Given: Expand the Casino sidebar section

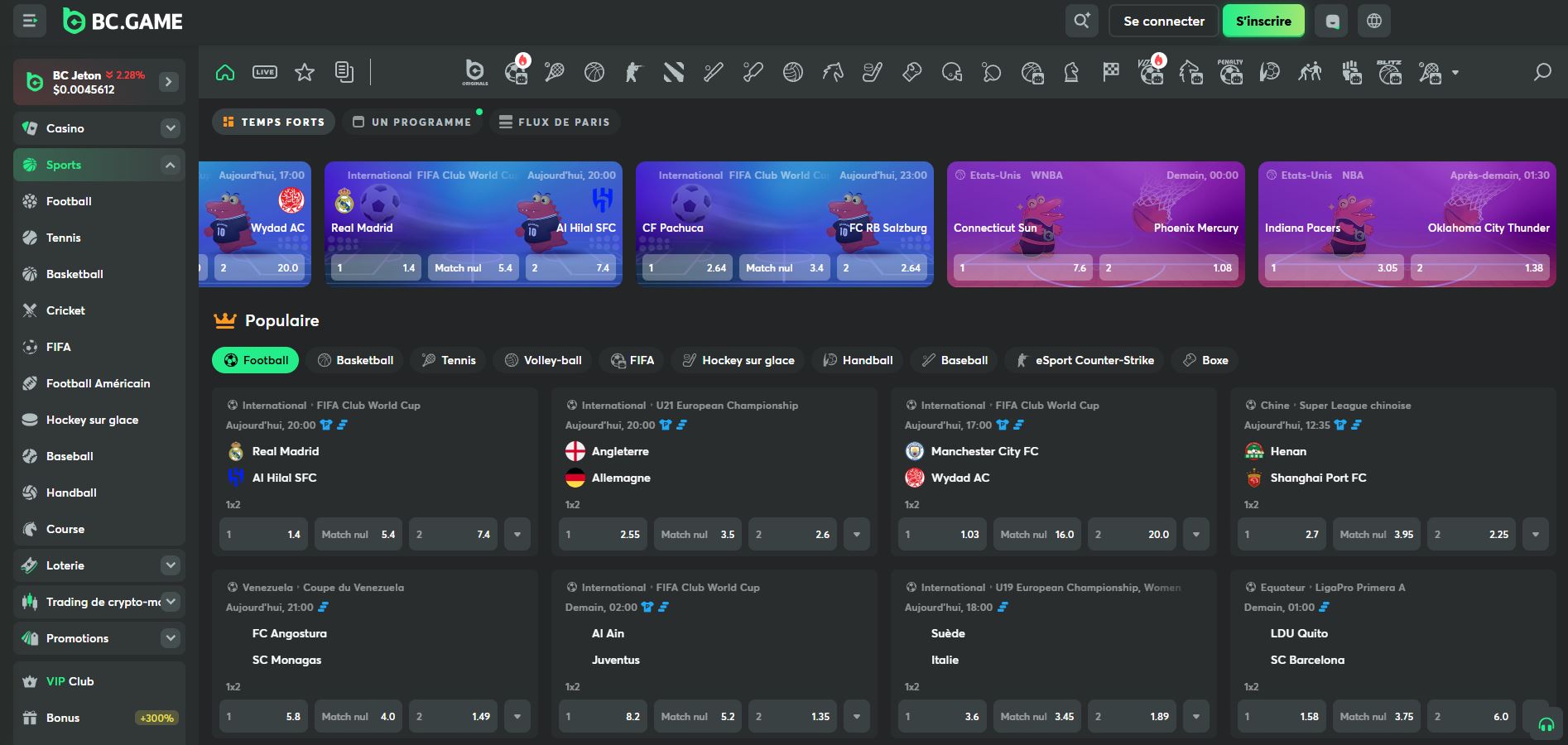Looking at the screenshot, I should click(171, 128).
